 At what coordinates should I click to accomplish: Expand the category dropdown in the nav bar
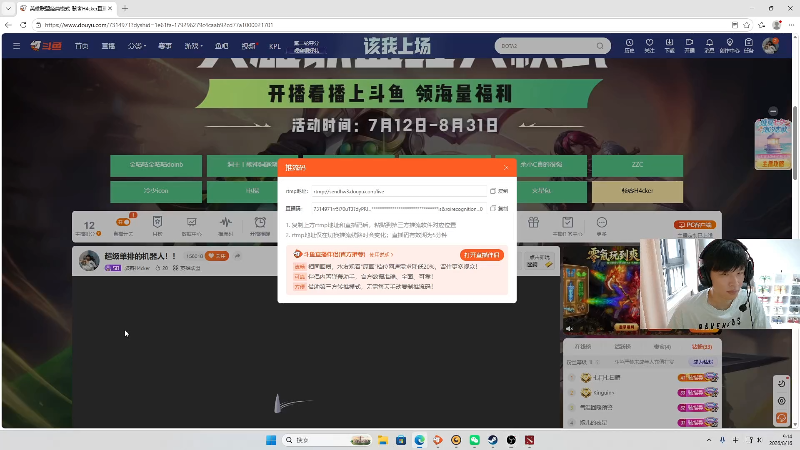tap(136, 46)
